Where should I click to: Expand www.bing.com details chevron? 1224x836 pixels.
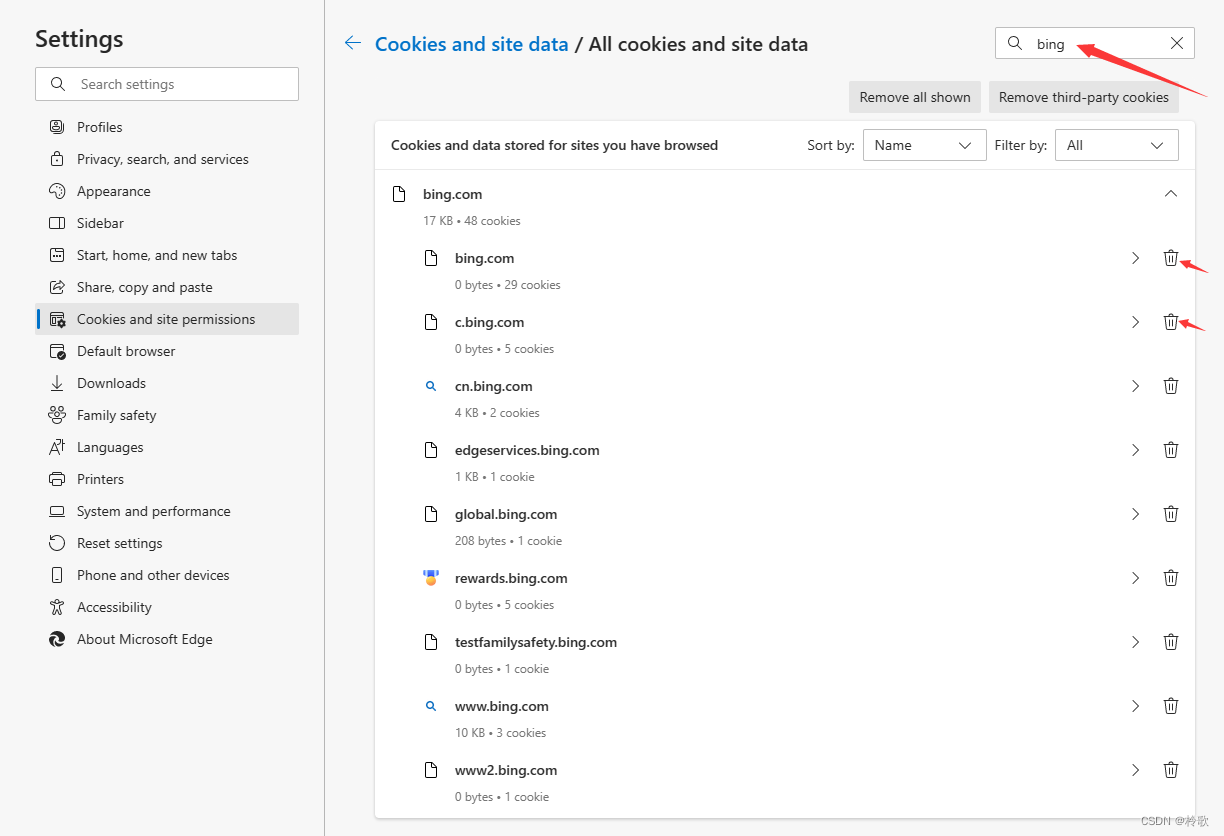1135,706
